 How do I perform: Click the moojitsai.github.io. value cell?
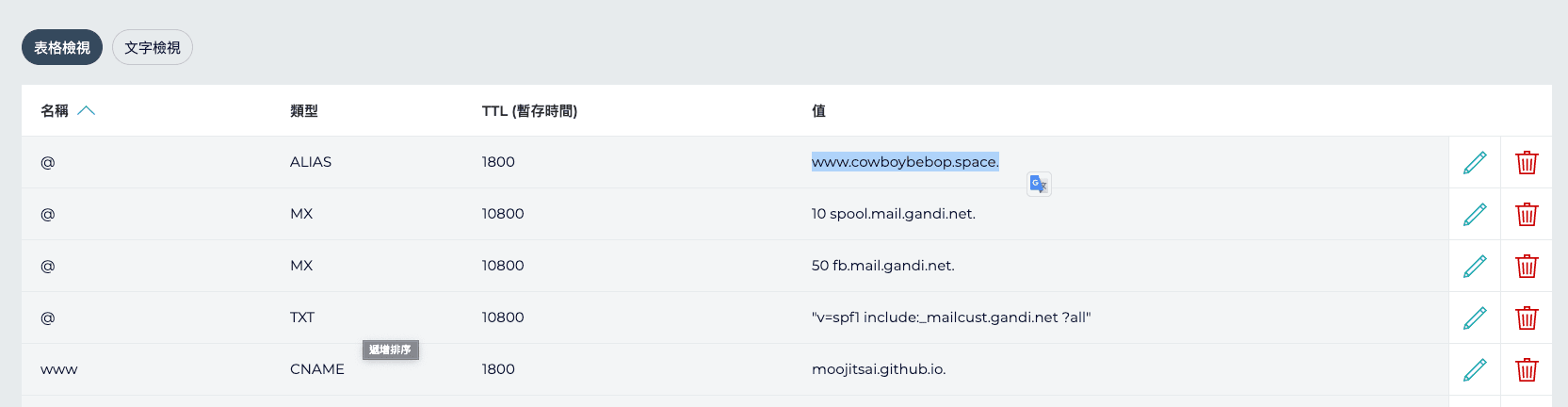pyautogui.click(x=879, y=369)
